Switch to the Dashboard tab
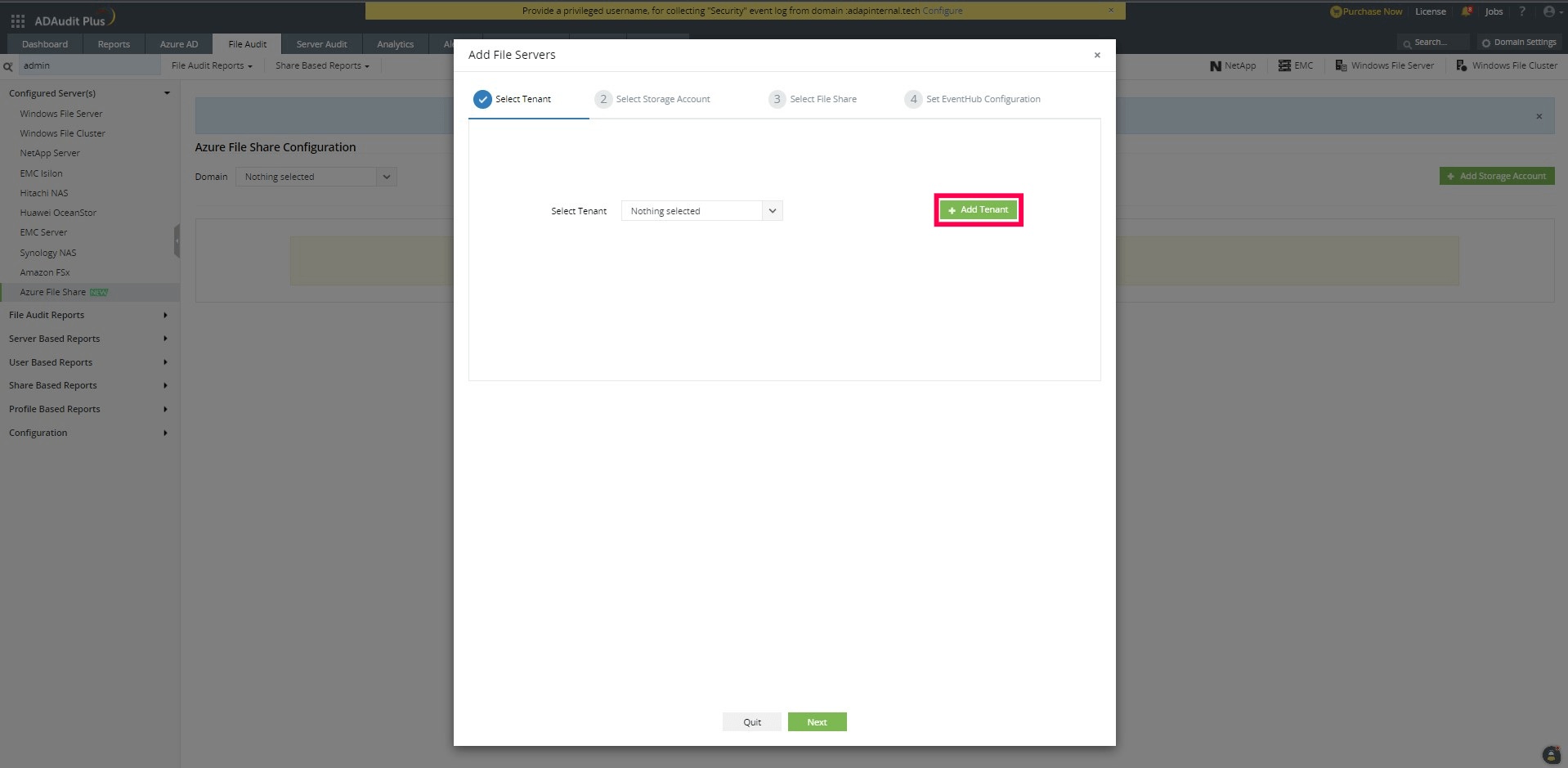This screenshot has width=1568, height=768. coord(44,43)
